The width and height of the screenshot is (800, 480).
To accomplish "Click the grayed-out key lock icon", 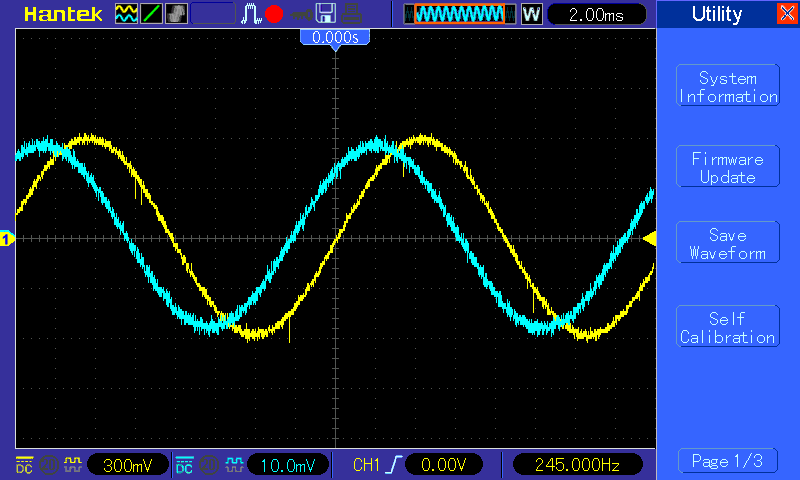I will click(301, 15).
